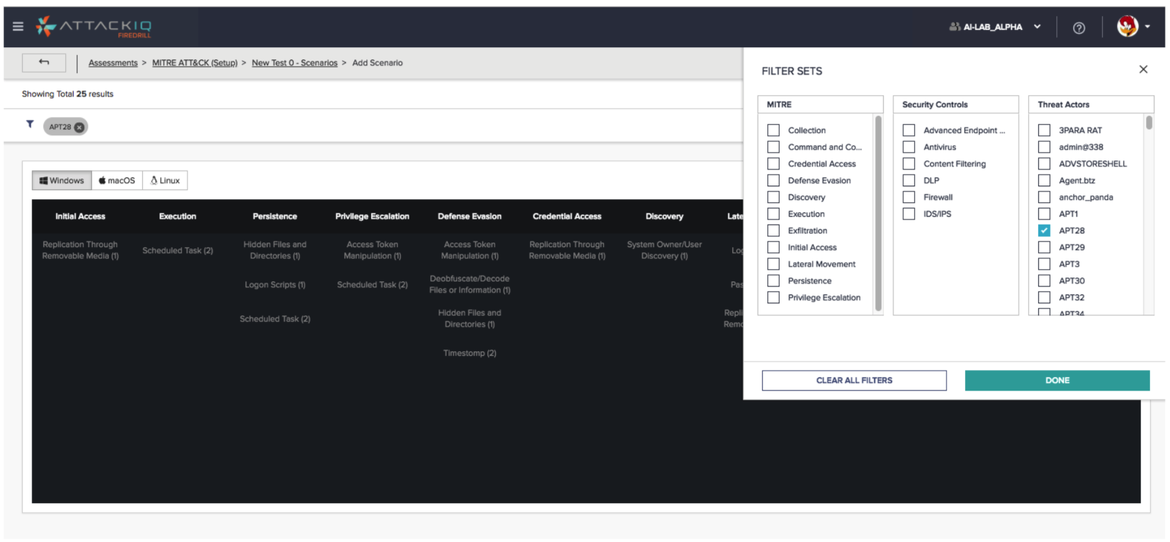Close the Filter Sets panel

(1143, 70)
